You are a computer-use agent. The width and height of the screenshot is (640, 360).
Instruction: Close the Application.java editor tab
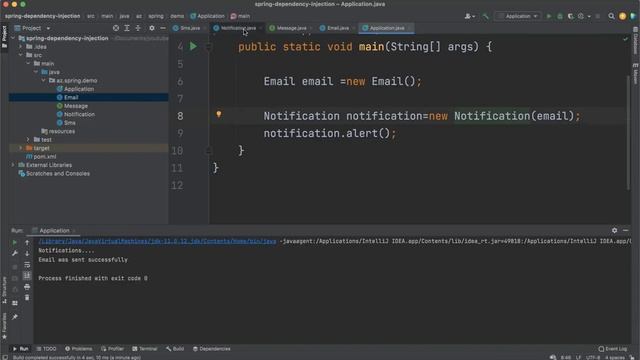tap(409, 28)
